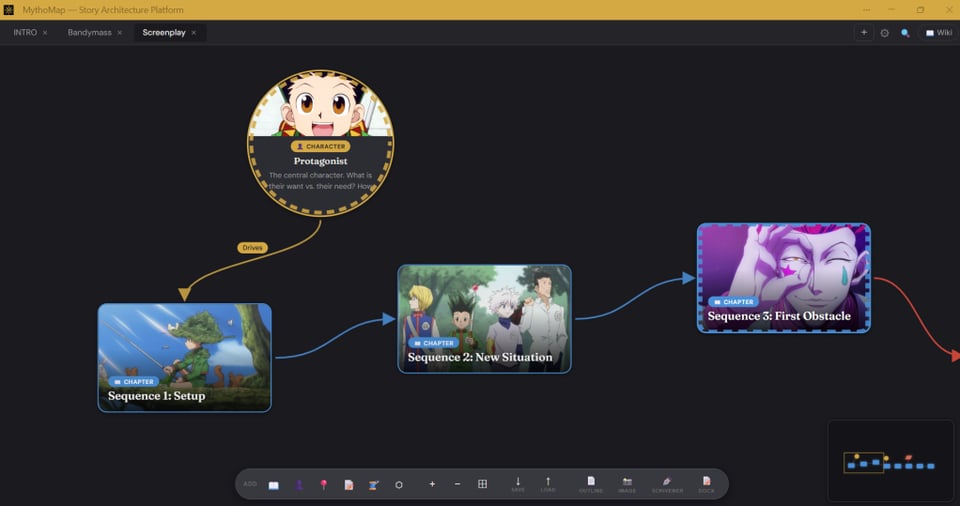
Task: Export to Scrivener
Action: point(667,485)
